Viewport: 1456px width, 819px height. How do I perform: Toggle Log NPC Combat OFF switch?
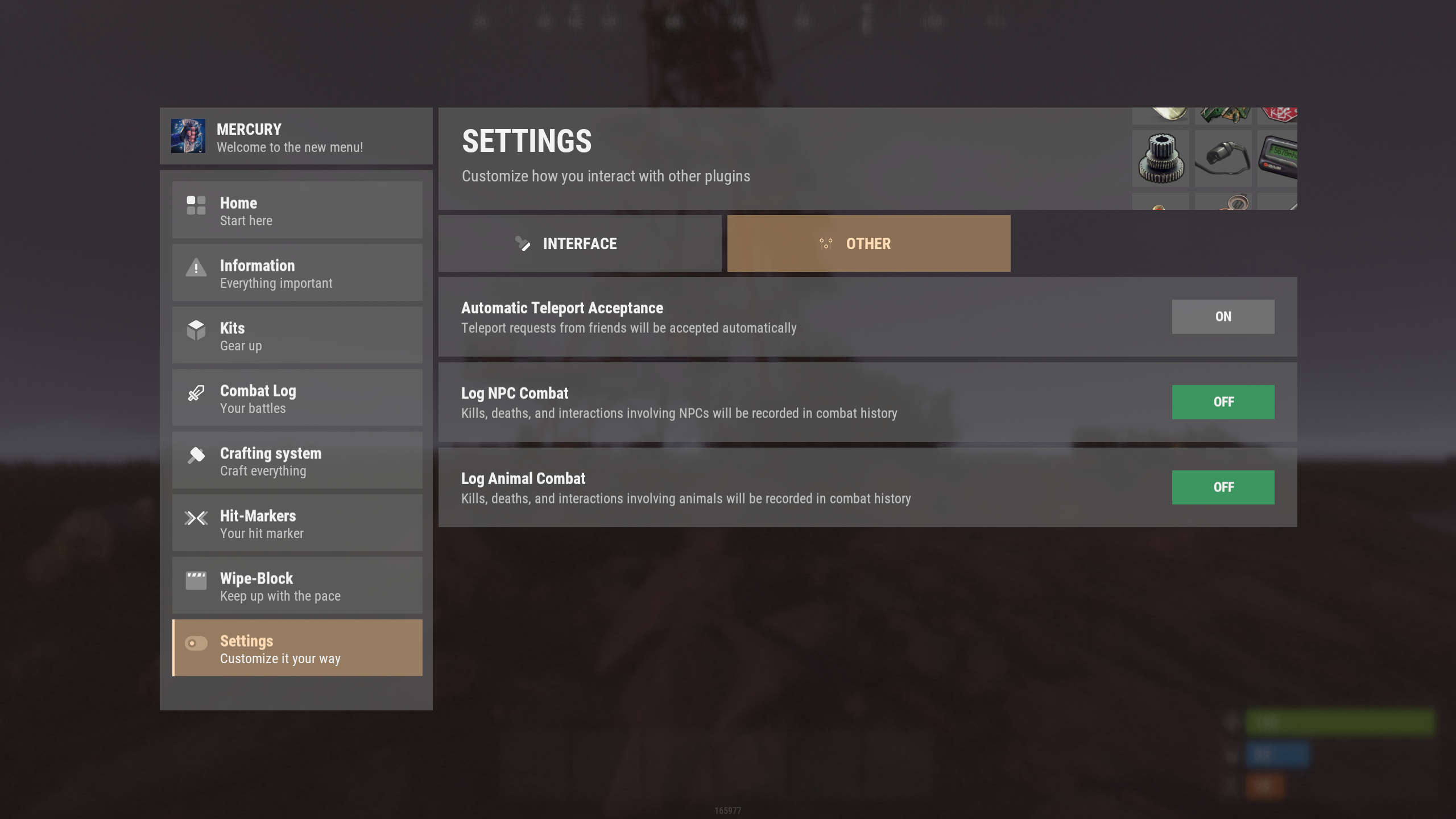[1223, 402]
